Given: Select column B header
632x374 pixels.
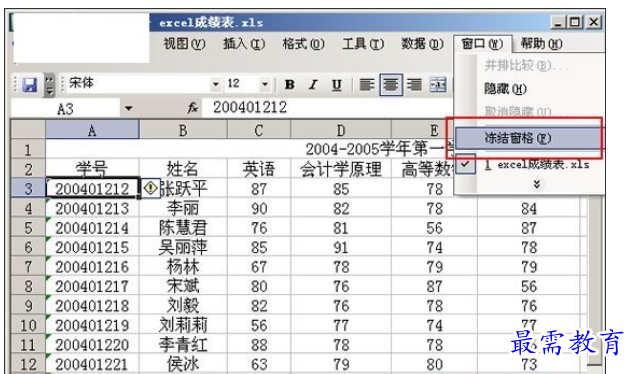Looking at the screenshot, I should pos(183,130).
